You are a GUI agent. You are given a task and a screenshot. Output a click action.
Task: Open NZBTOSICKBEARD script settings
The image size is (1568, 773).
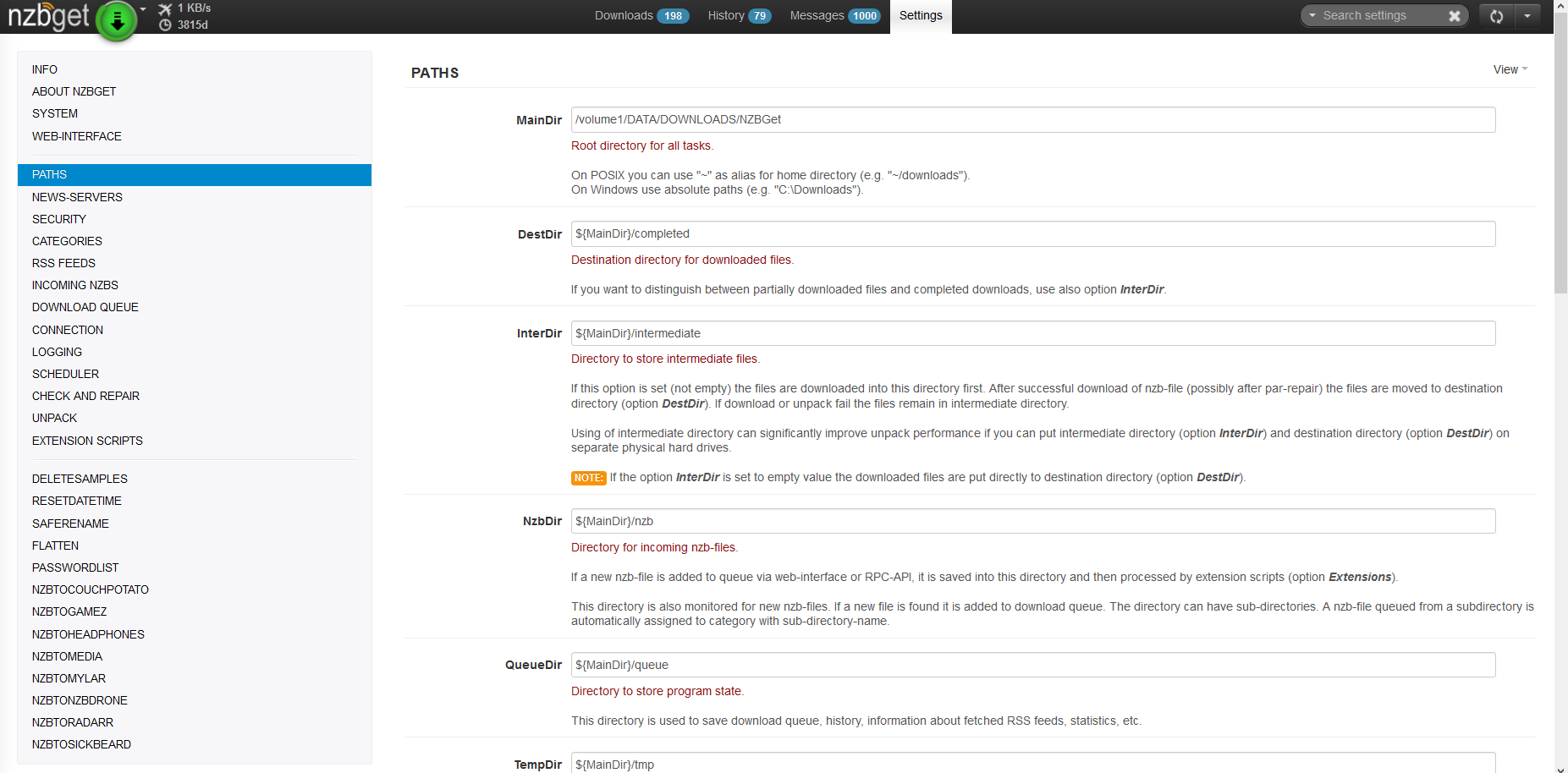coord(195,744)
